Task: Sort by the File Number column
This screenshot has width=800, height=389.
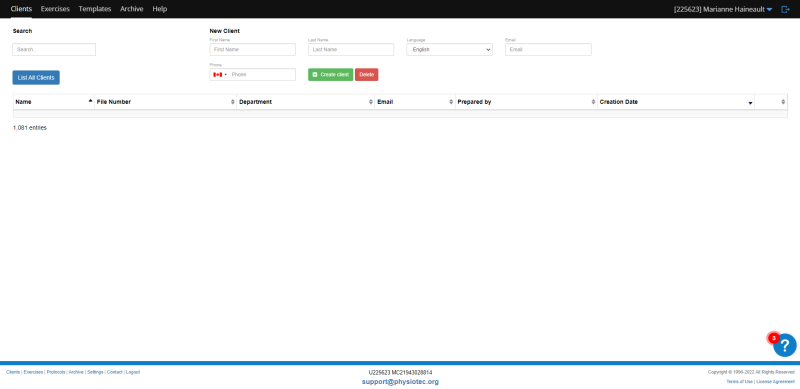Action: point(165,102)
